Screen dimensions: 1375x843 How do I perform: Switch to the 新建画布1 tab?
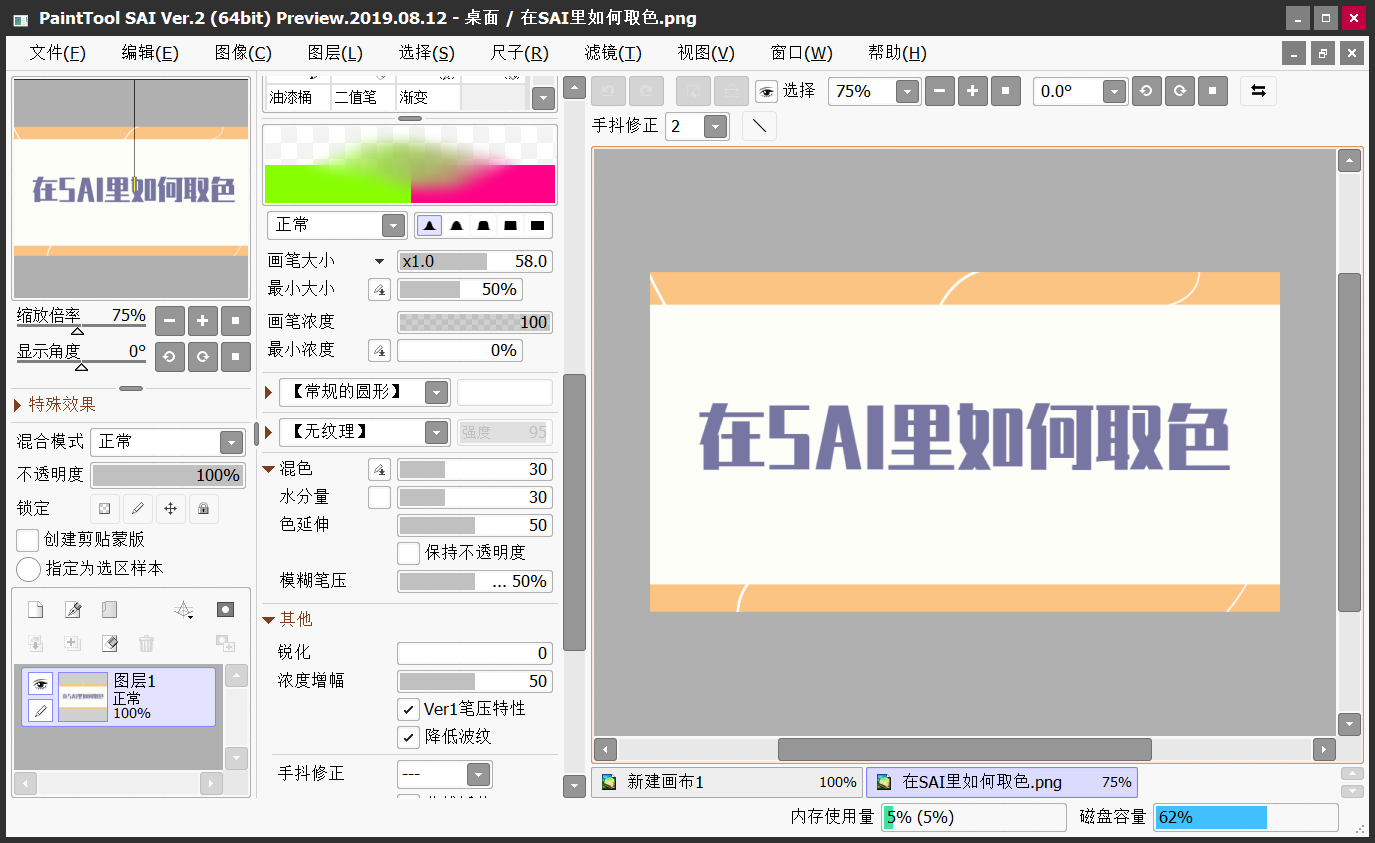727,782
